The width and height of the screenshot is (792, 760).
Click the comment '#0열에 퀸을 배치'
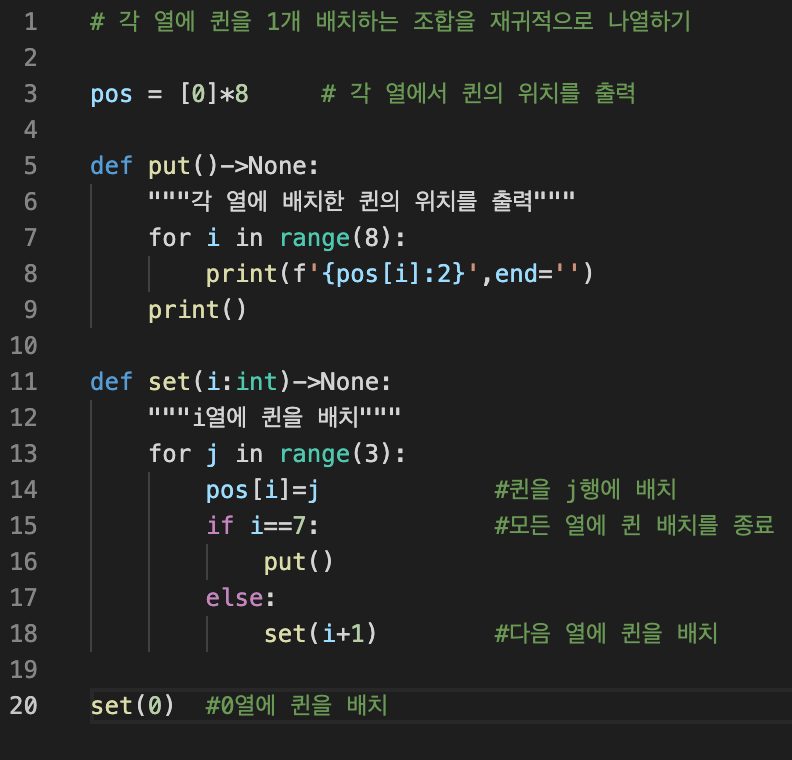pos(296,705)
